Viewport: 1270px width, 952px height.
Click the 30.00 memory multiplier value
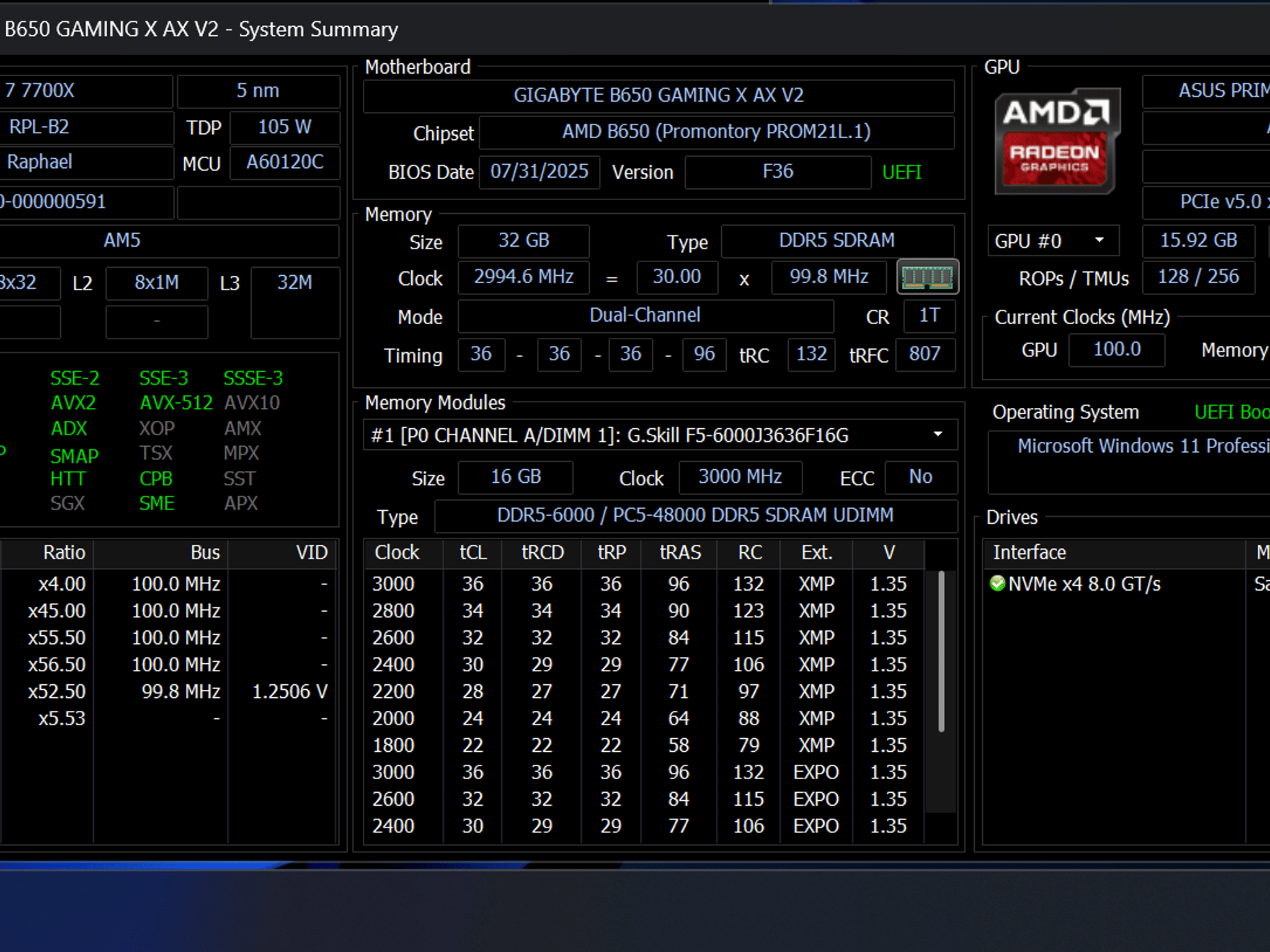pyautogui.click(x=677, y=276)
